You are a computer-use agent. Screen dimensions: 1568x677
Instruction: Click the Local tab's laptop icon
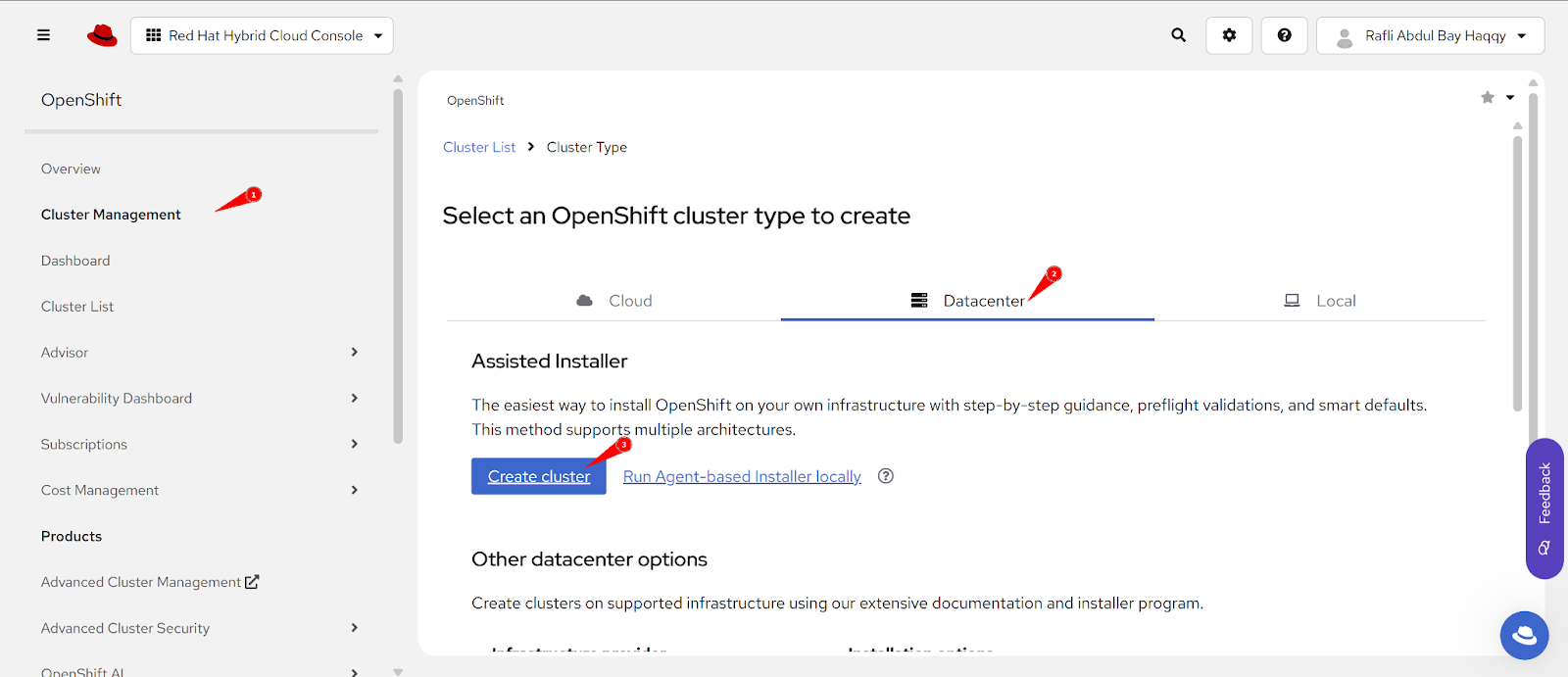coord(1292,301)
